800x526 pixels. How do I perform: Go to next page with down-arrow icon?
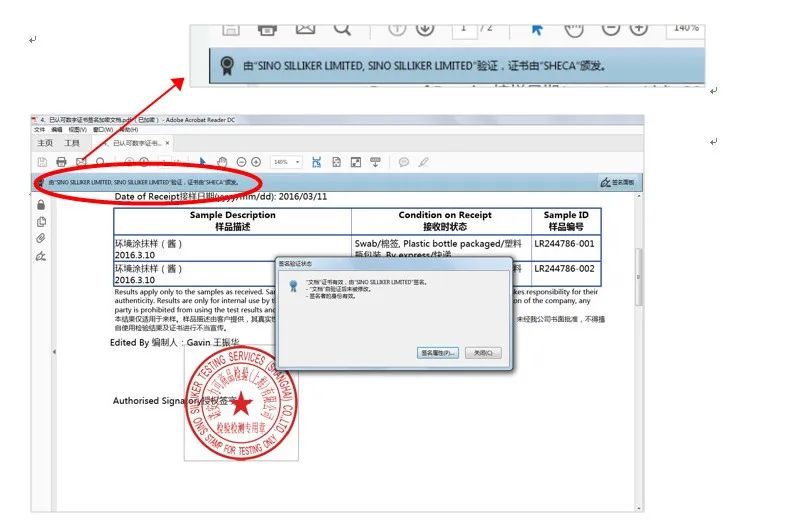144,162
